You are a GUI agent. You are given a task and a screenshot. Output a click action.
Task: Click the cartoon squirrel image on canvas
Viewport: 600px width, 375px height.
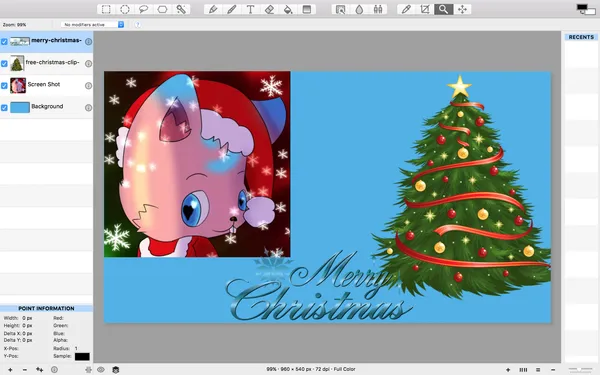pos(197,164)
